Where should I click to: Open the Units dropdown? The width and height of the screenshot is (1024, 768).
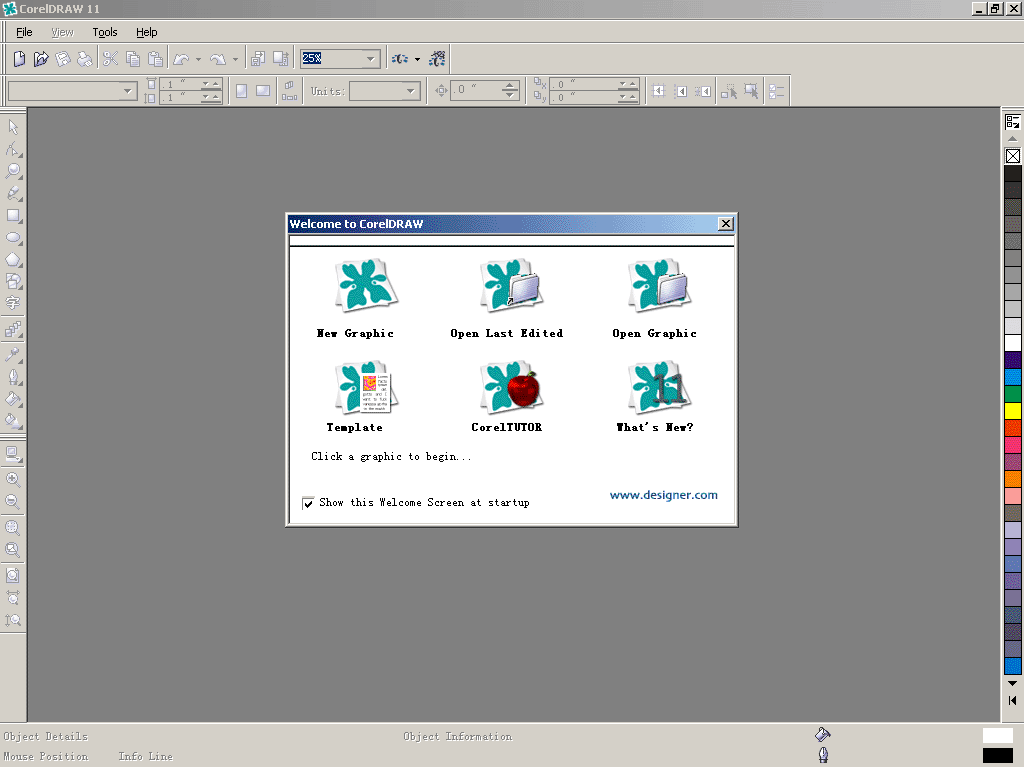pyautogui.click(x=410, y=91)
